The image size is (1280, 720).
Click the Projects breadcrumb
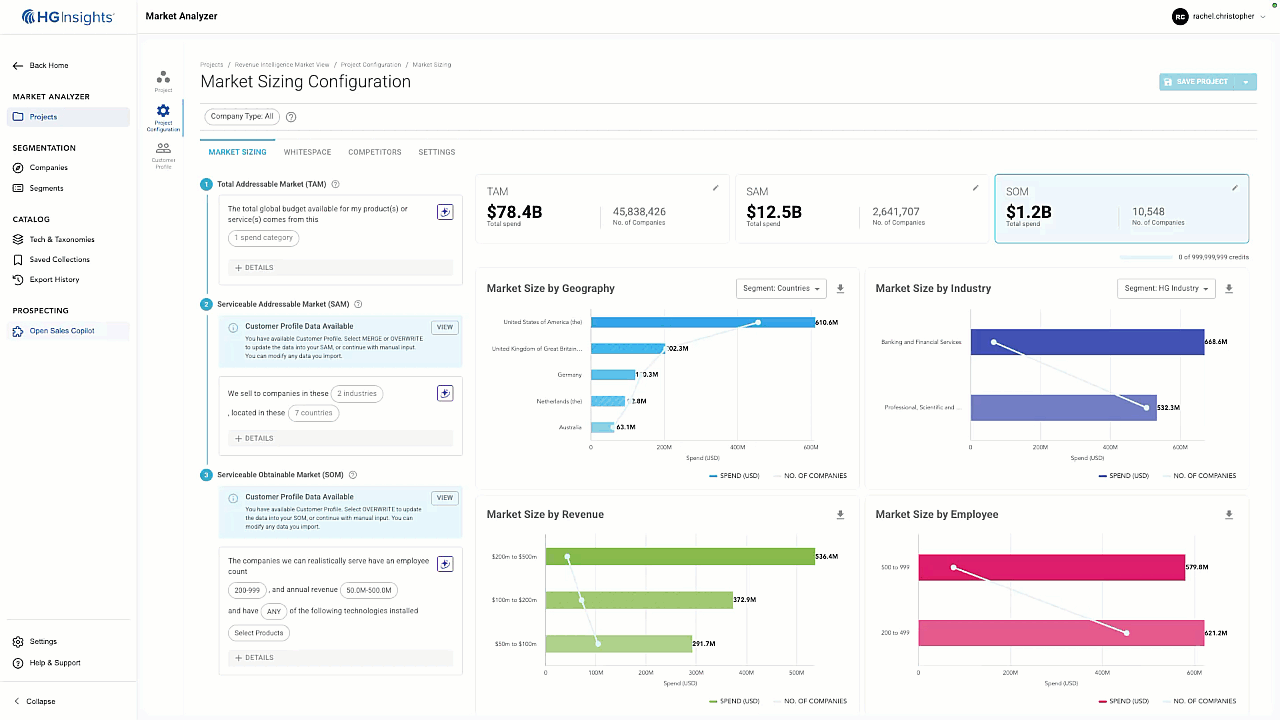point(212,65)
